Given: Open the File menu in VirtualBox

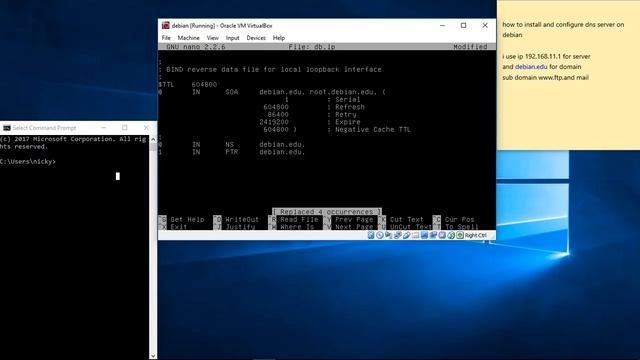Looking at the screenshot, I should pyautogui.click(x=166, y=38).
